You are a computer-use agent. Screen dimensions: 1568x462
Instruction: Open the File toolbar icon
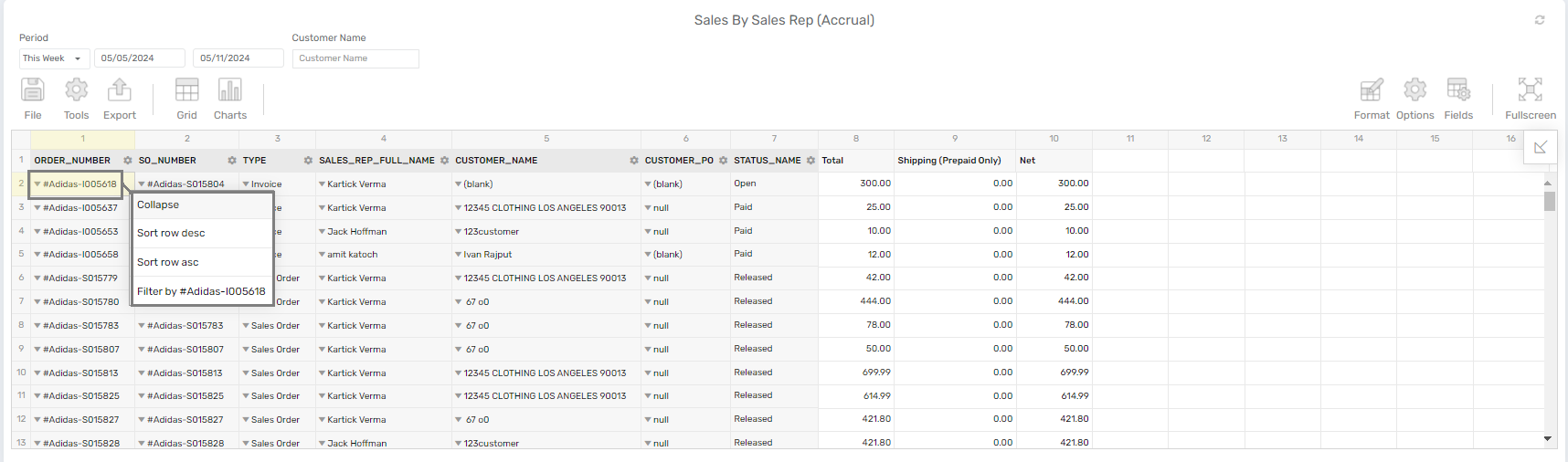tap(33, 89)
